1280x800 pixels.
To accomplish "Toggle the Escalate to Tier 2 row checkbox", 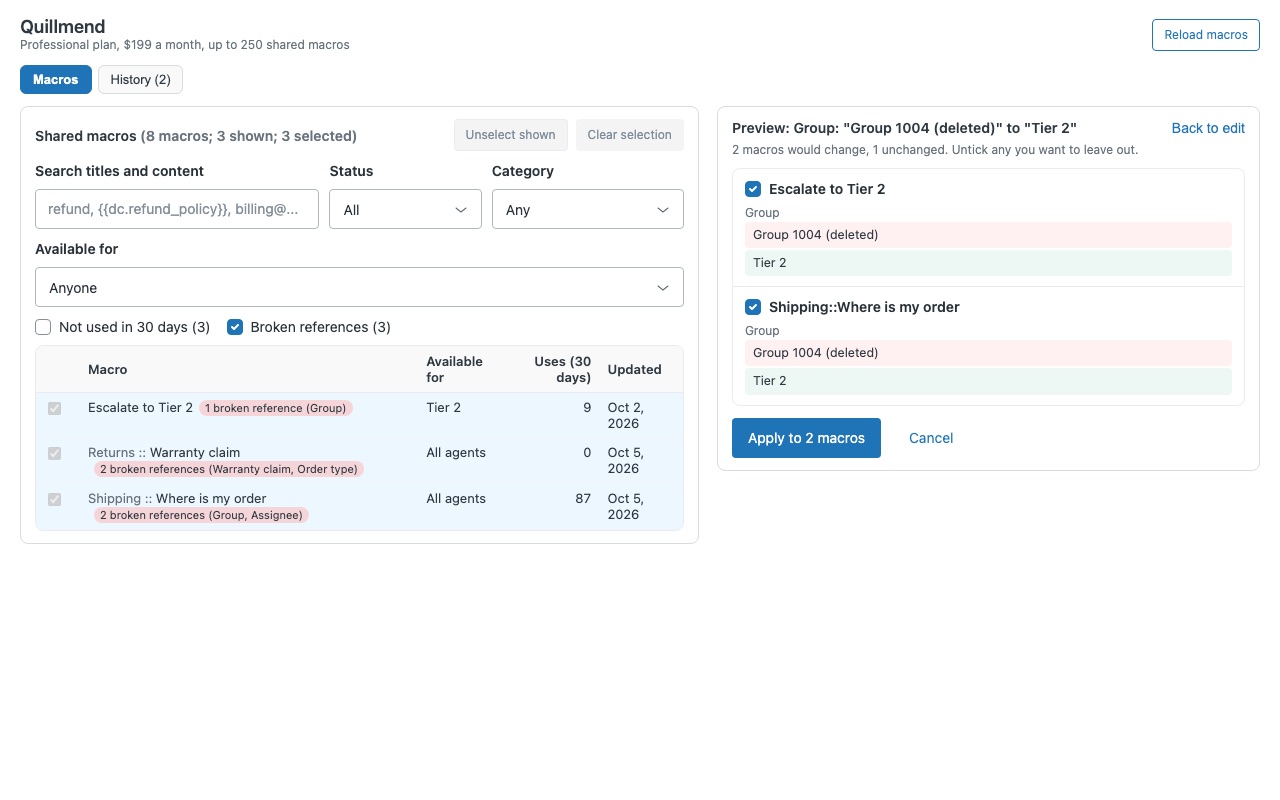I will pyautogui.click(x=55, y=408).
